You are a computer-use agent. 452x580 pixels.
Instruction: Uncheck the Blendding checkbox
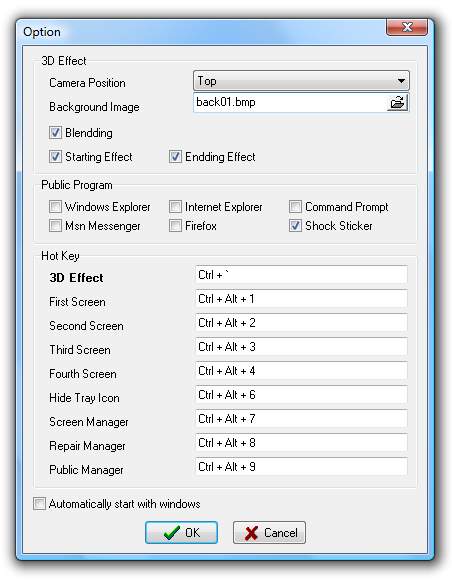55,132
